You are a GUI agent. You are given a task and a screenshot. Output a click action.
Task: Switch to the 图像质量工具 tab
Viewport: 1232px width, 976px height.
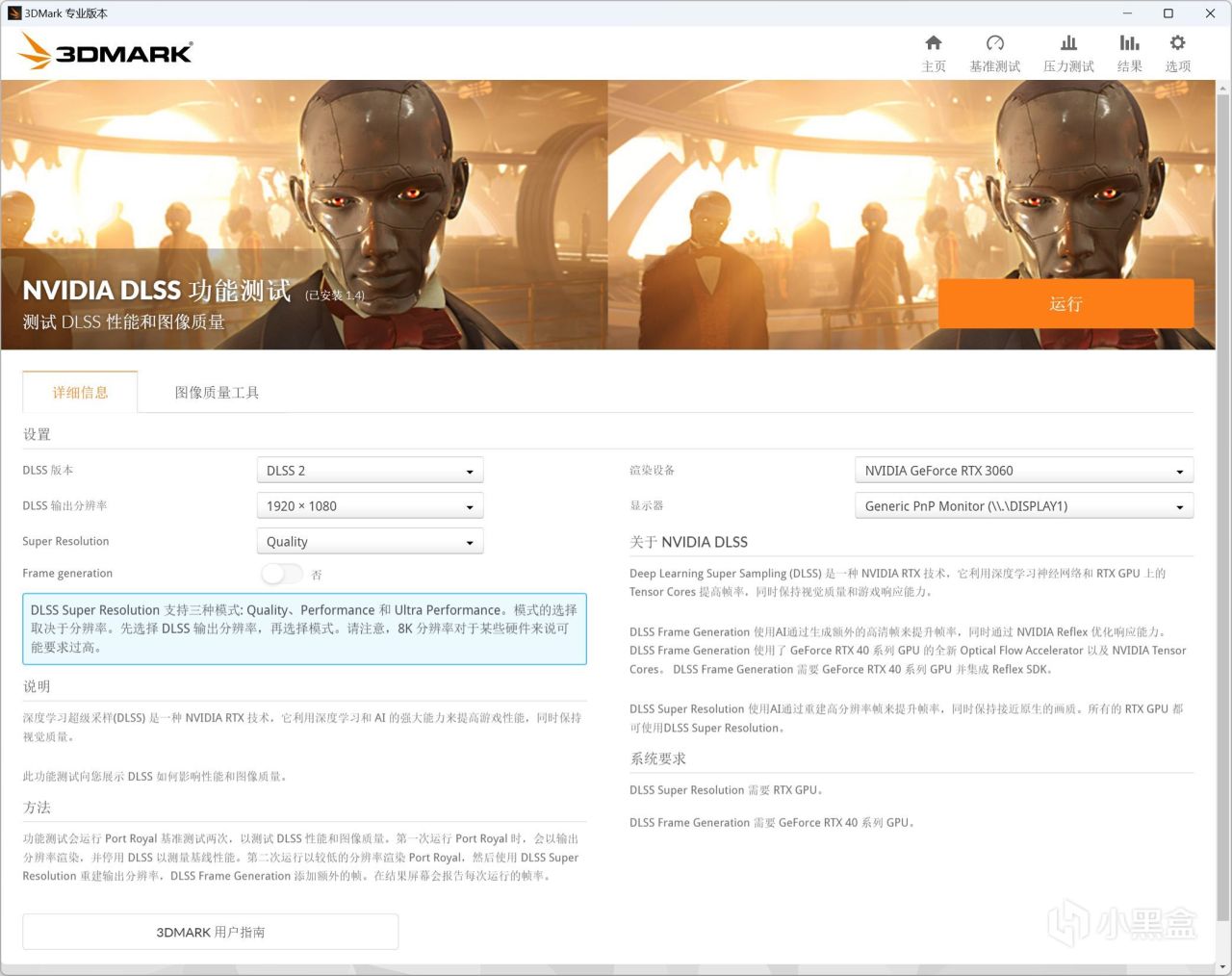coord(217,393)
